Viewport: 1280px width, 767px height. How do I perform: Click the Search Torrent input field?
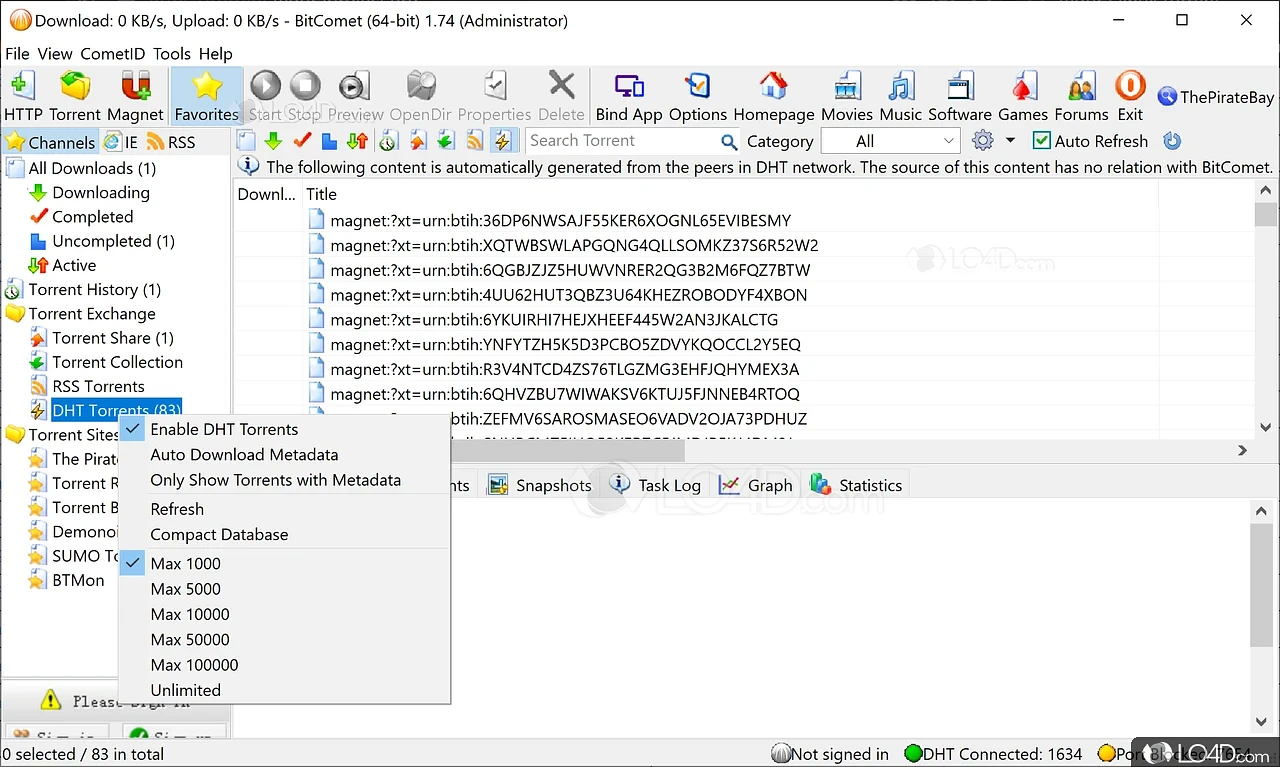coord(620,141)
